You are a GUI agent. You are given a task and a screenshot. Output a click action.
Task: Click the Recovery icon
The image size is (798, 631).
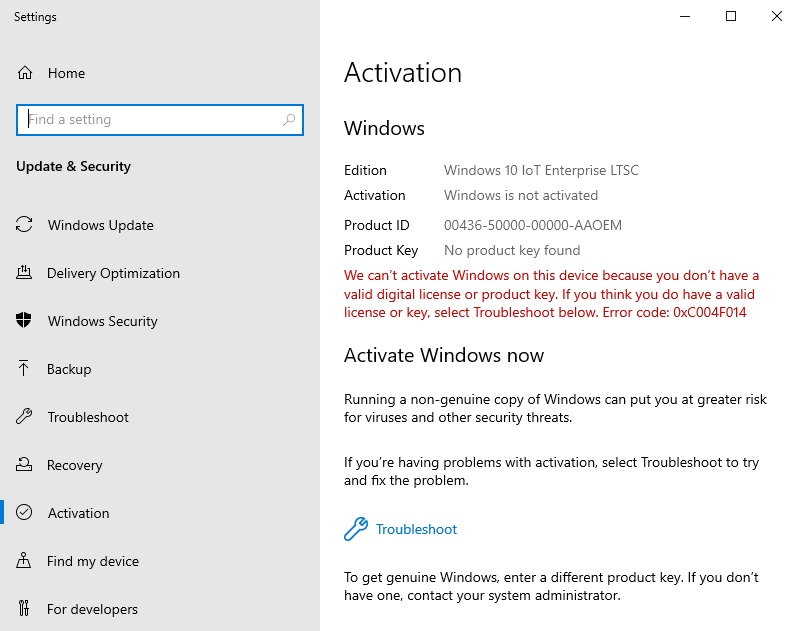[25, 465]
